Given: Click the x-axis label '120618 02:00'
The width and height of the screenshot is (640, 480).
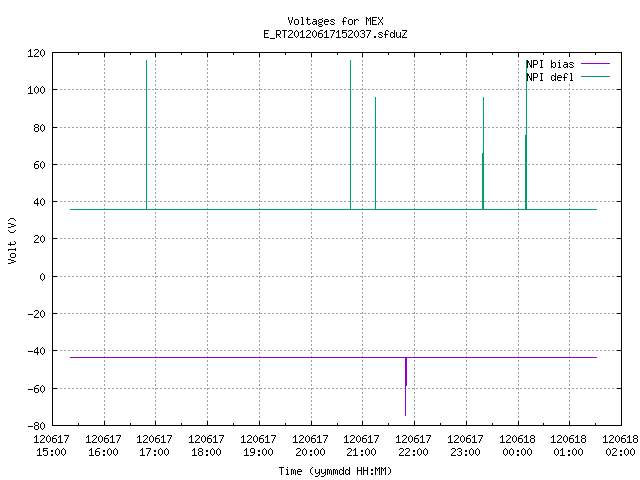Looking at the screenshot, I should point(620,446).
